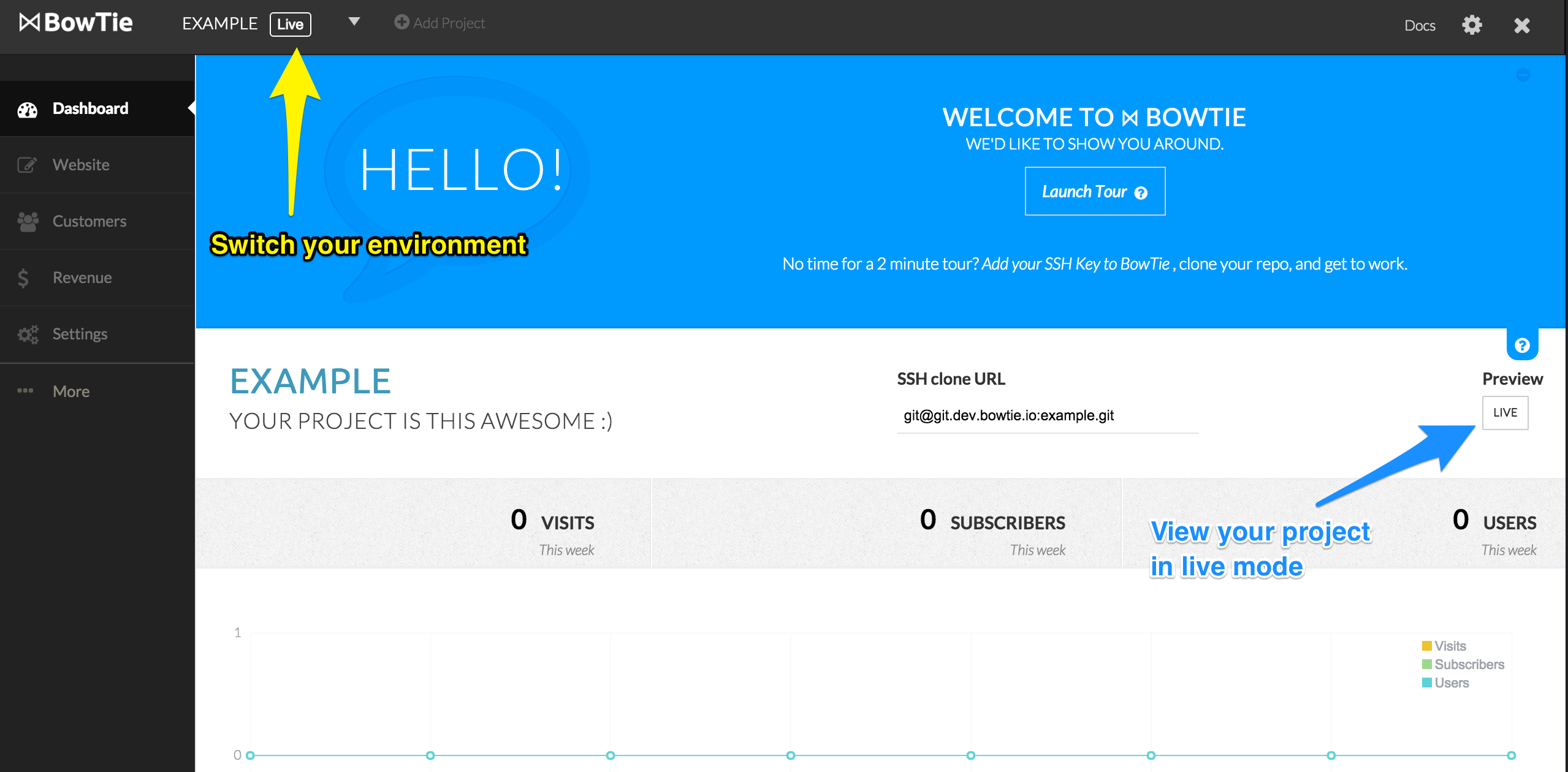Click the Revenue dollar icon
The width and height of the screenshot is (1568, 772).
point(23,278)
